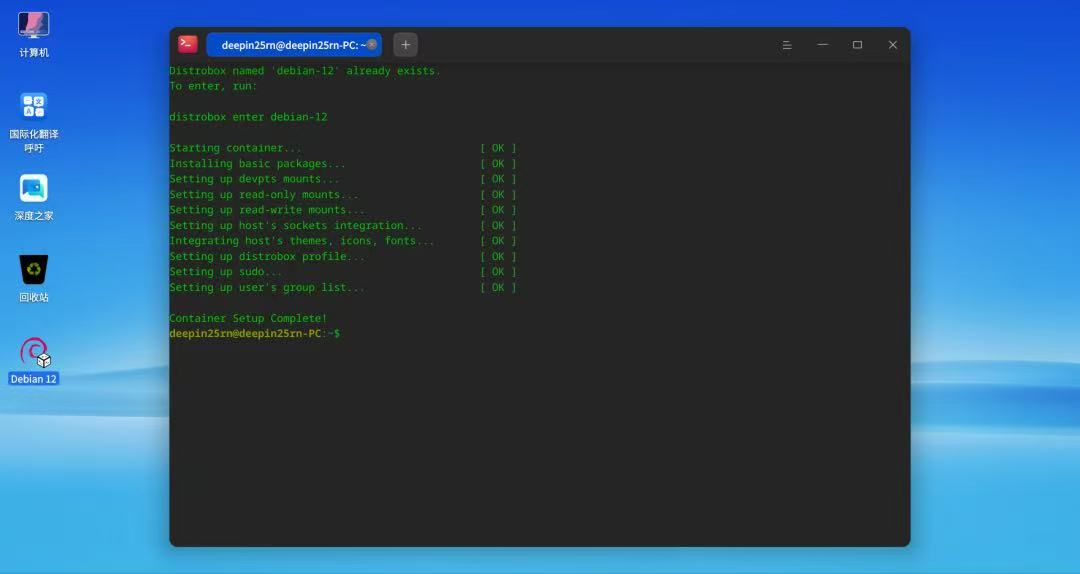1080x574 pixels.
Task: Click the 'Setting up distrobox profile...' line
Action: (267, 256)
